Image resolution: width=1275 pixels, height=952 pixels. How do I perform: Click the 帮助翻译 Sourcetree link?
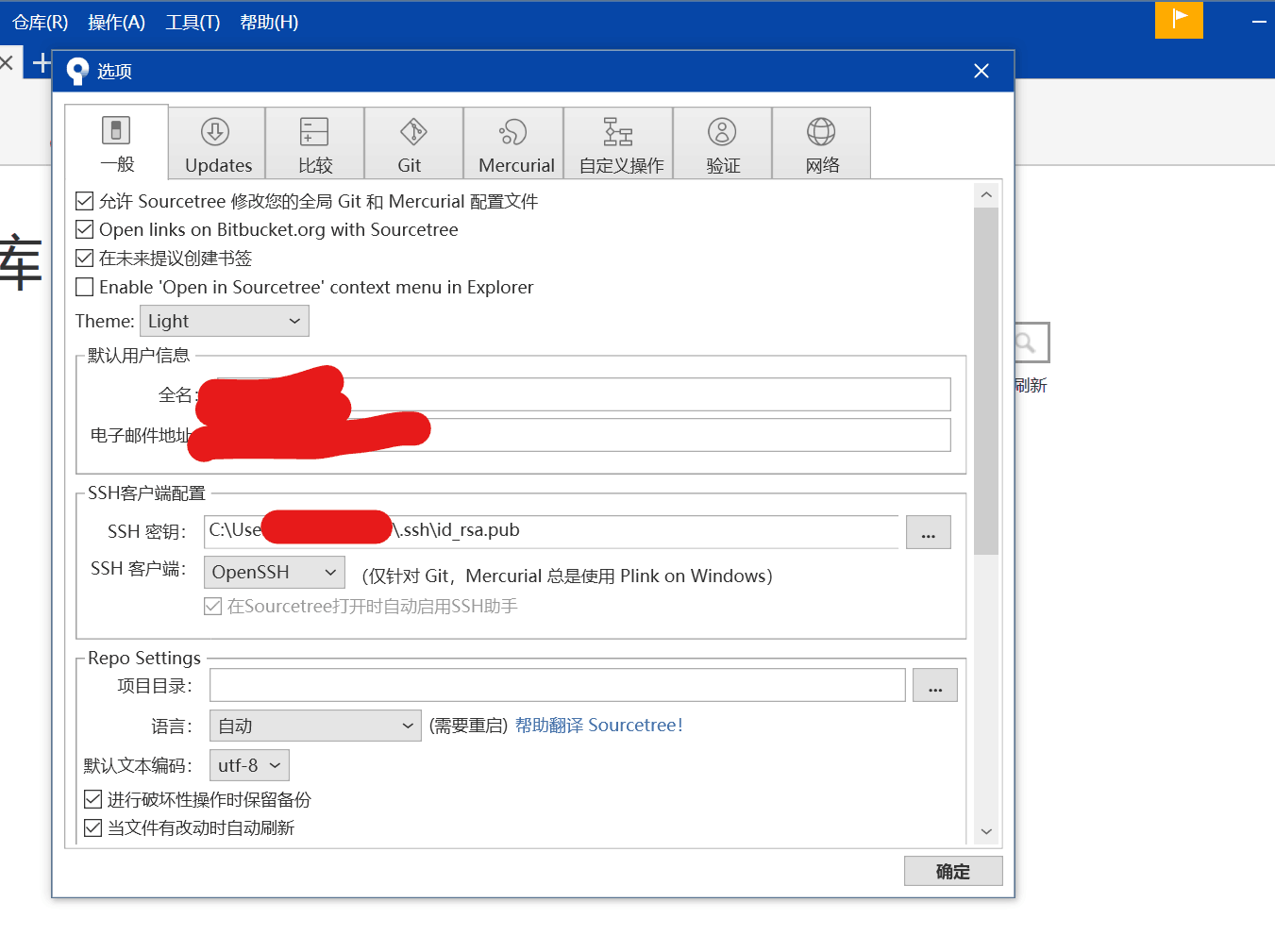(599, 725)
